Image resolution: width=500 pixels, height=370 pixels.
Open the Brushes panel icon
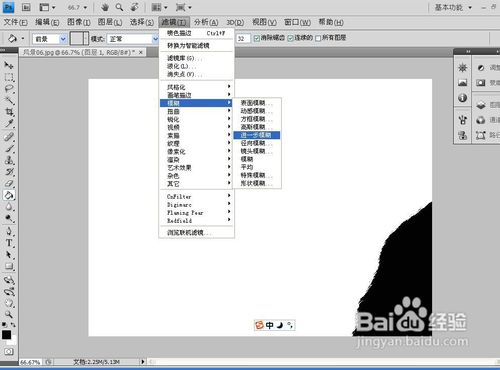[462, 120]
